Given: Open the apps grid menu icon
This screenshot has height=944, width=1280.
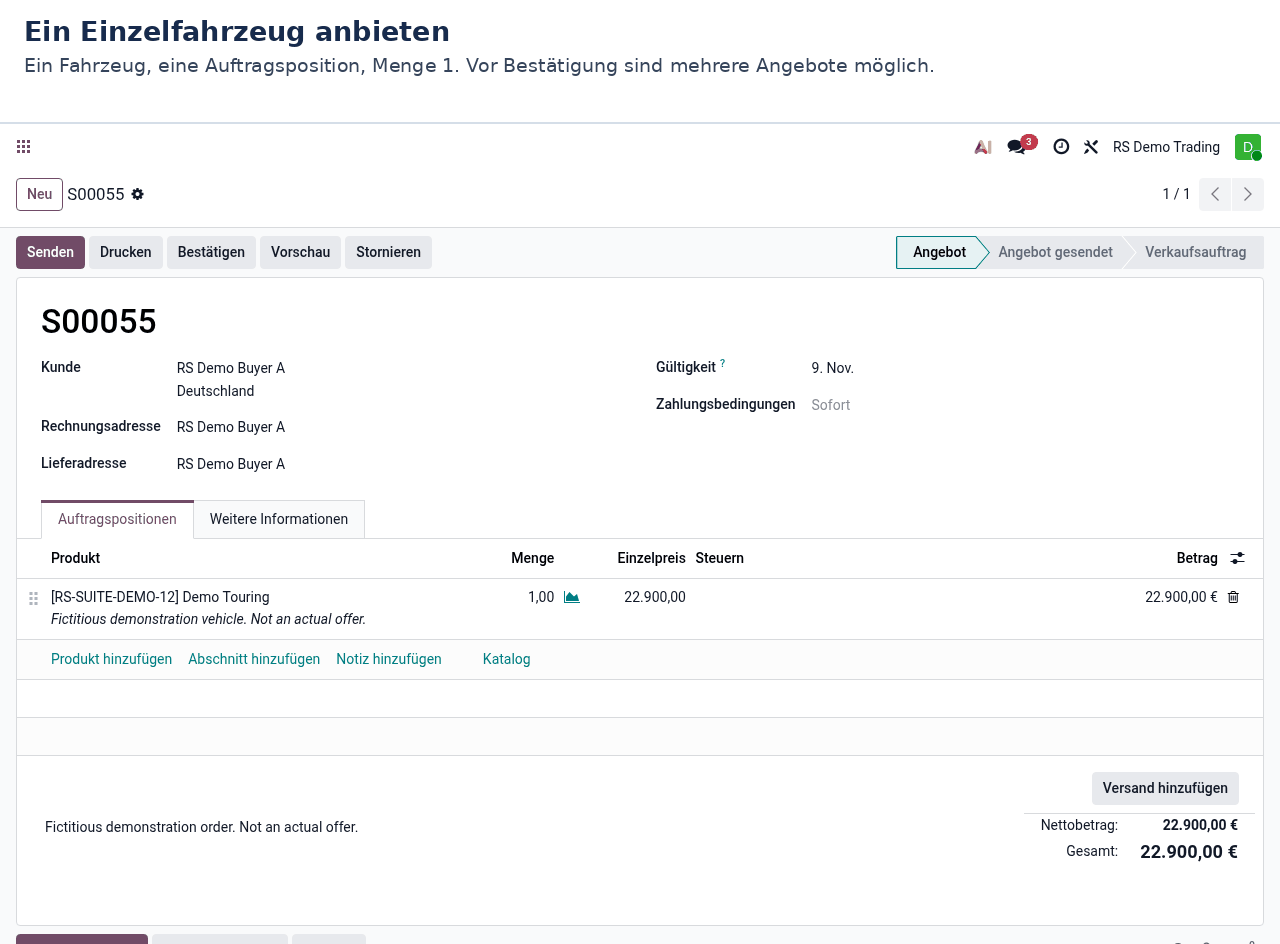Looking at the screenshot, I should 24,147.
